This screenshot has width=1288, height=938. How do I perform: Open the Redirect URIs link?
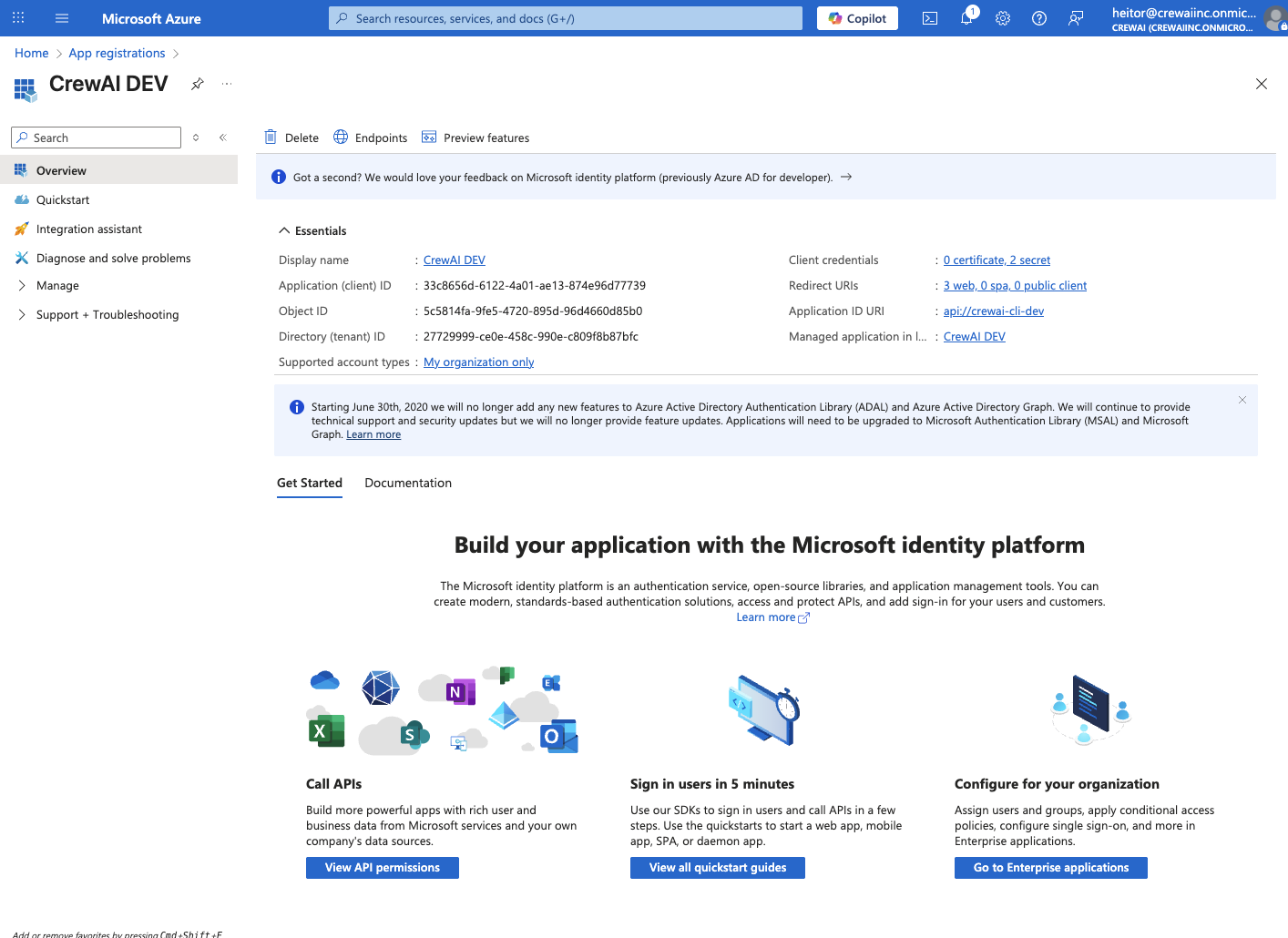click(1015, 285)
